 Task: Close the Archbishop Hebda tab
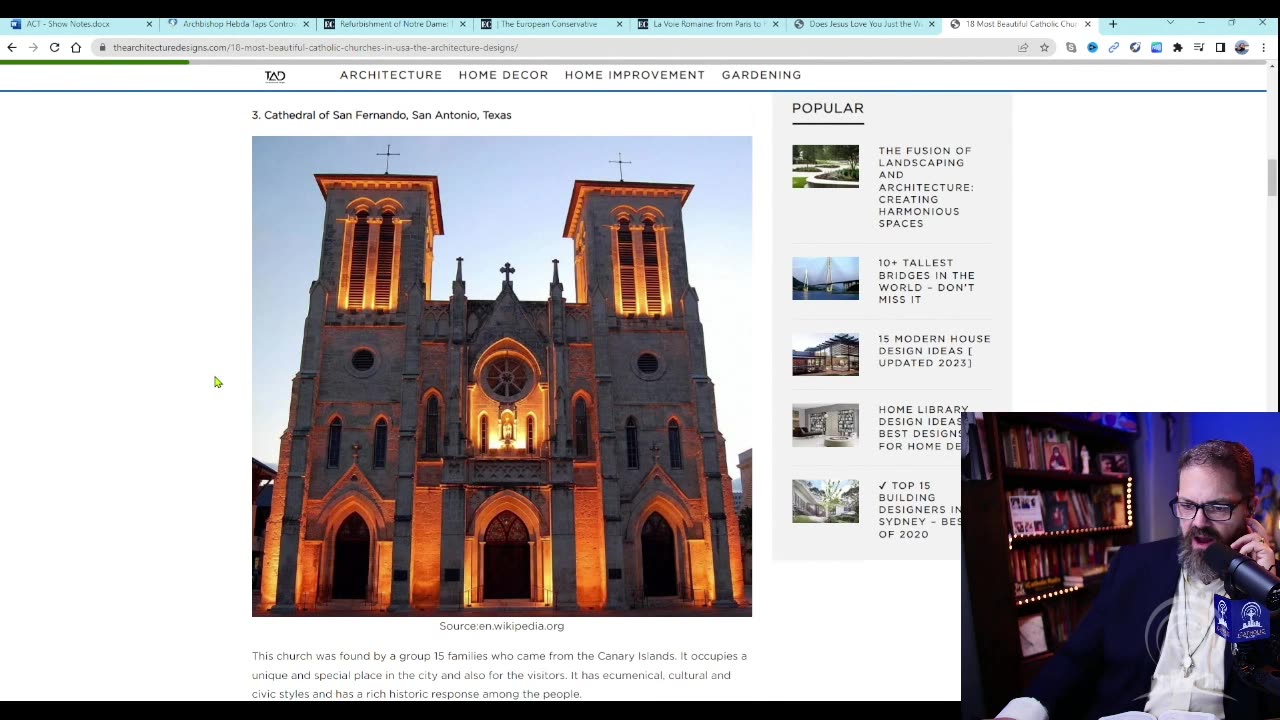tap(305, 24)
